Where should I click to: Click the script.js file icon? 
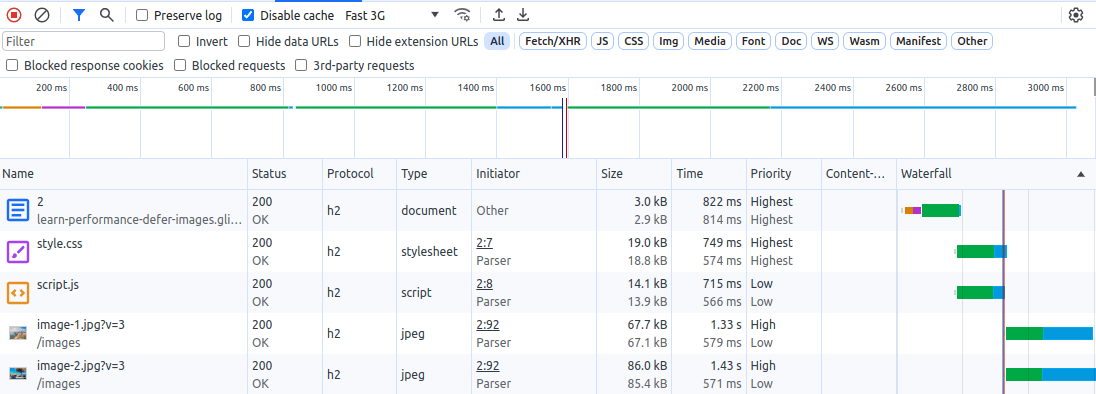pyautogui.click(x=18, y=293)
